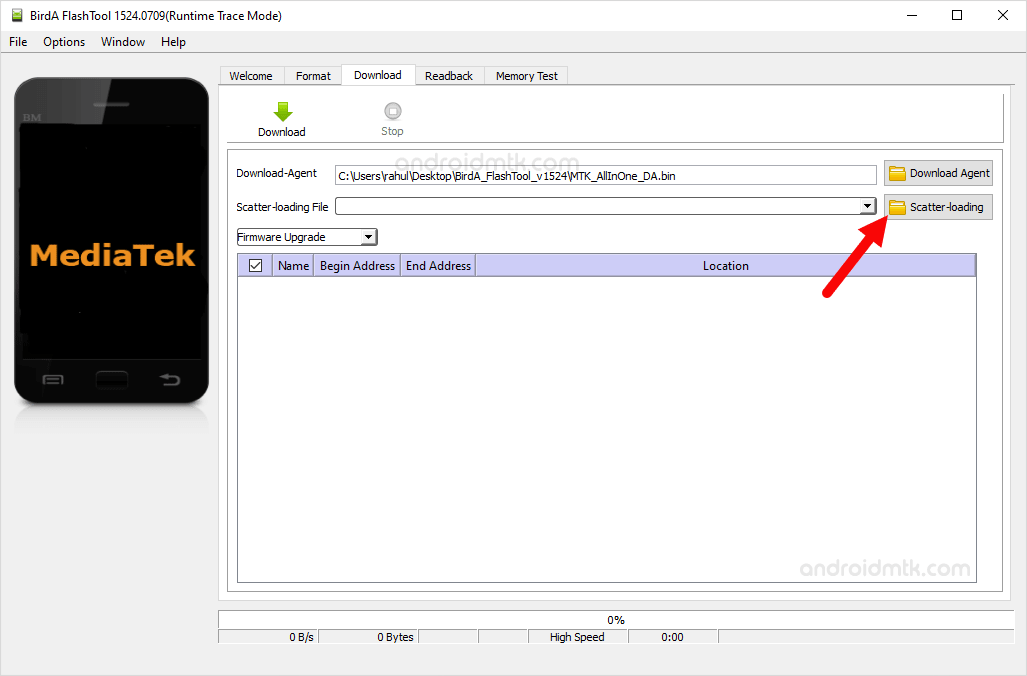1027x676 pixels.
Task: Click the green Download arrow icon
Action: tap(282, 112)
